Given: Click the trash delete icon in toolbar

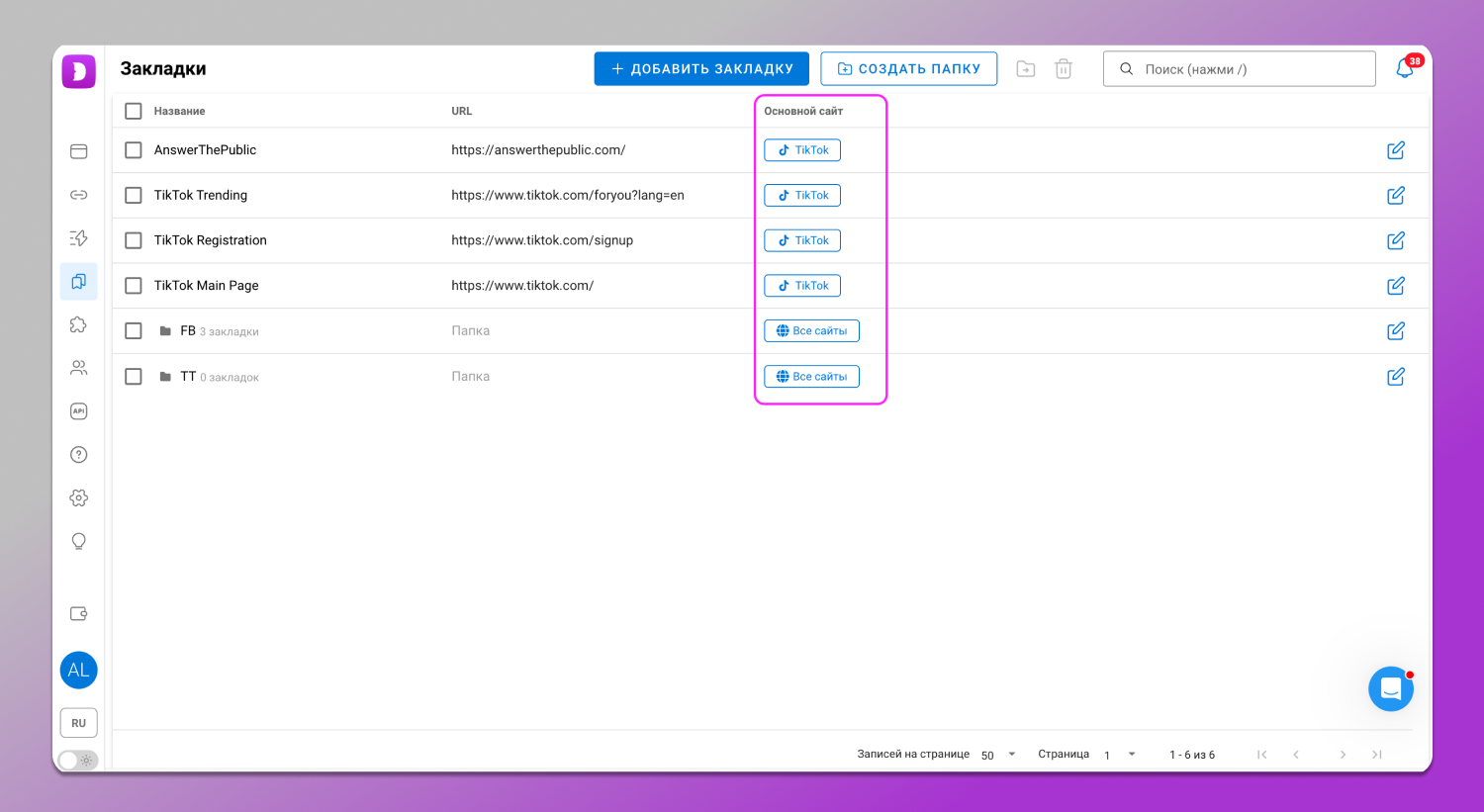Looking at the screenshot, I should [x=1064, y=69].
